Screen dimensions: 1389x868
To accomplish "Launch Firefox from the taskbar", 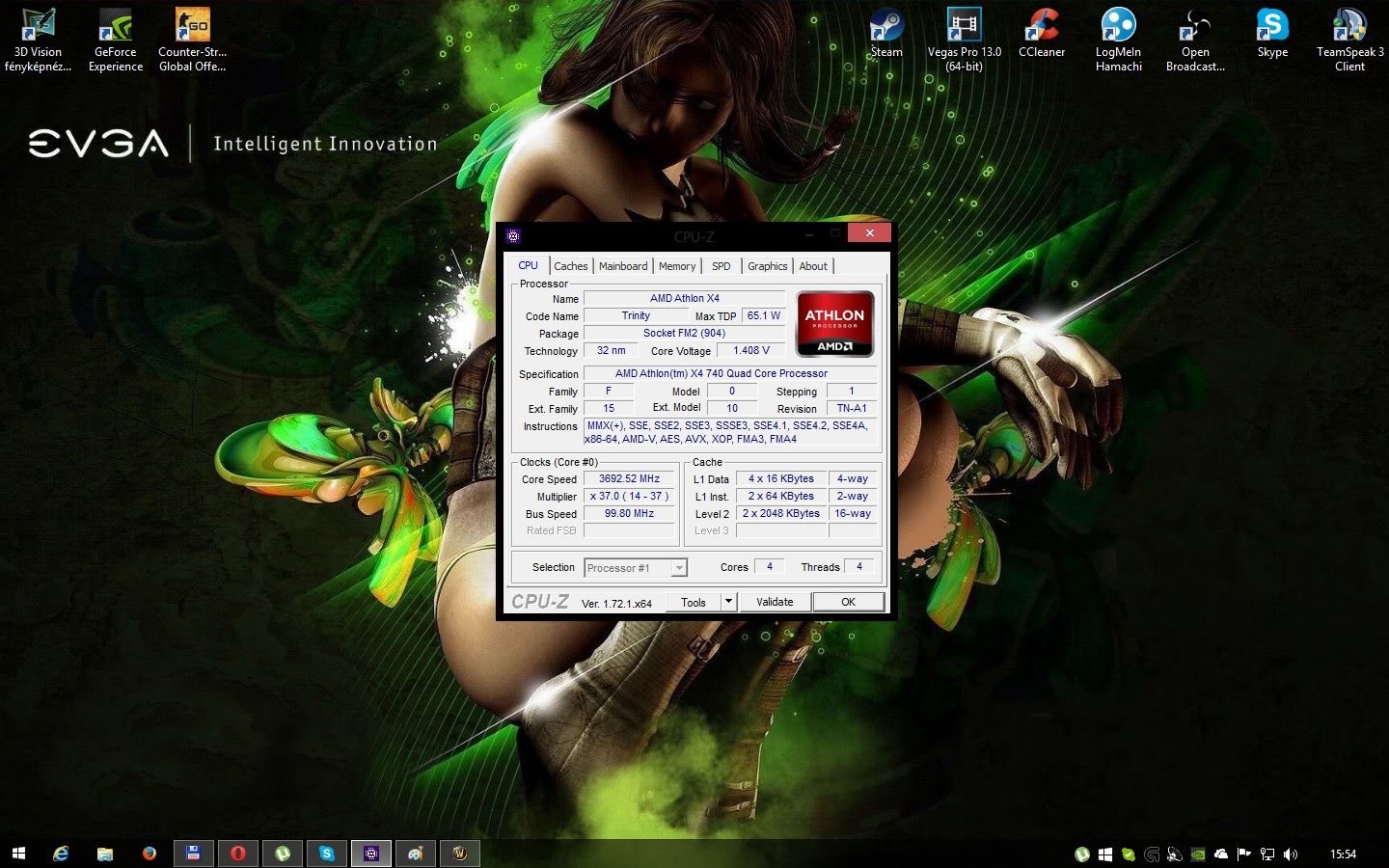I will tap(150, 854).
